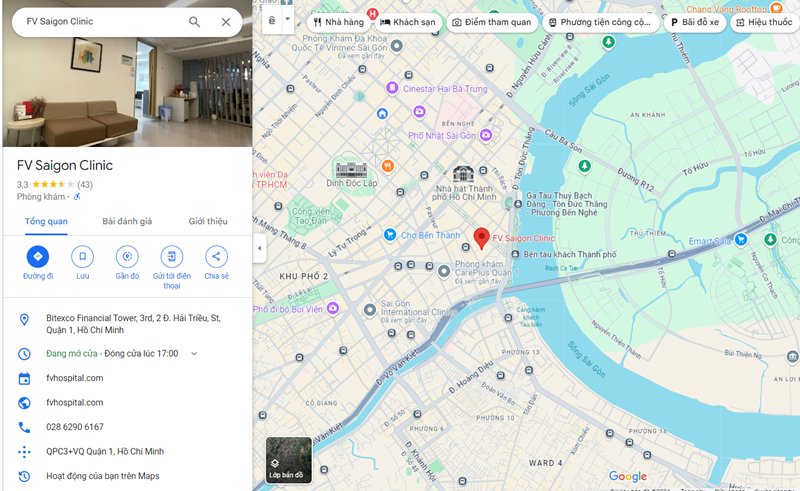
Task: Click the red FV Saigon Clinic map pin
Action: point(481,238)
